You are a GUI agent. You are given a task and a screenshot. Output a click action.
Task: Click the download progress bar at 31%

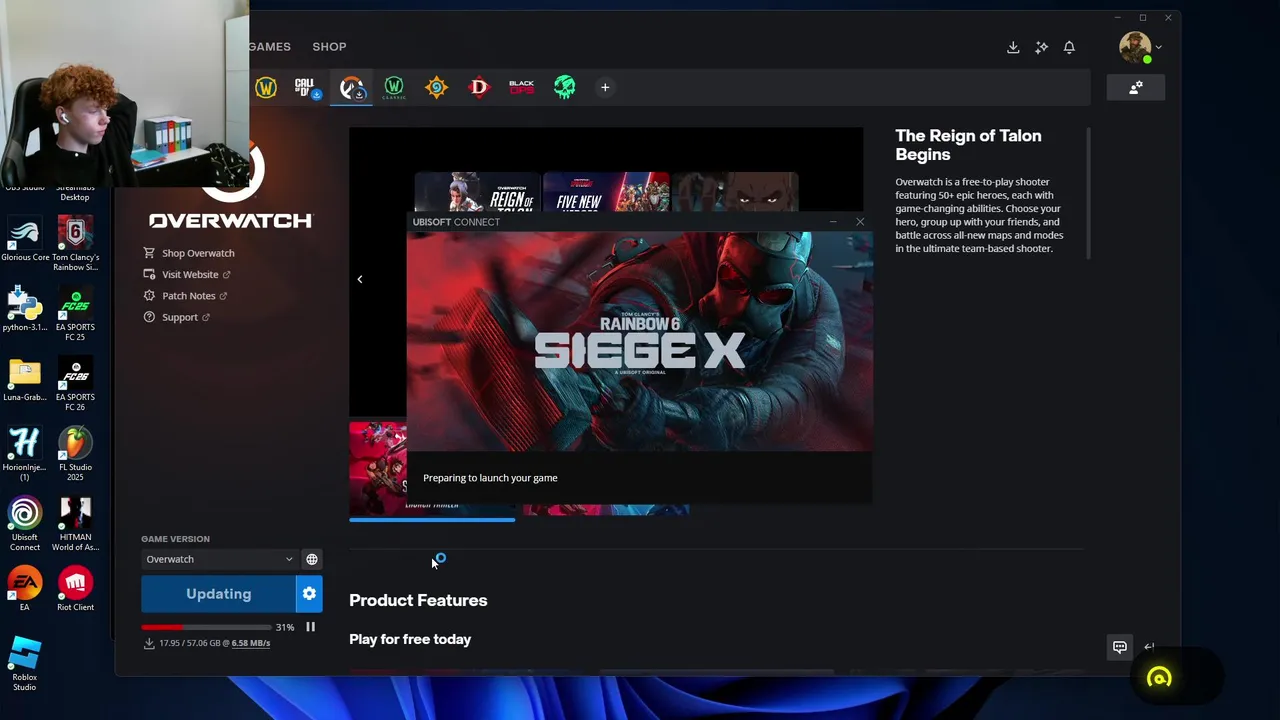[x=206, y=627]
